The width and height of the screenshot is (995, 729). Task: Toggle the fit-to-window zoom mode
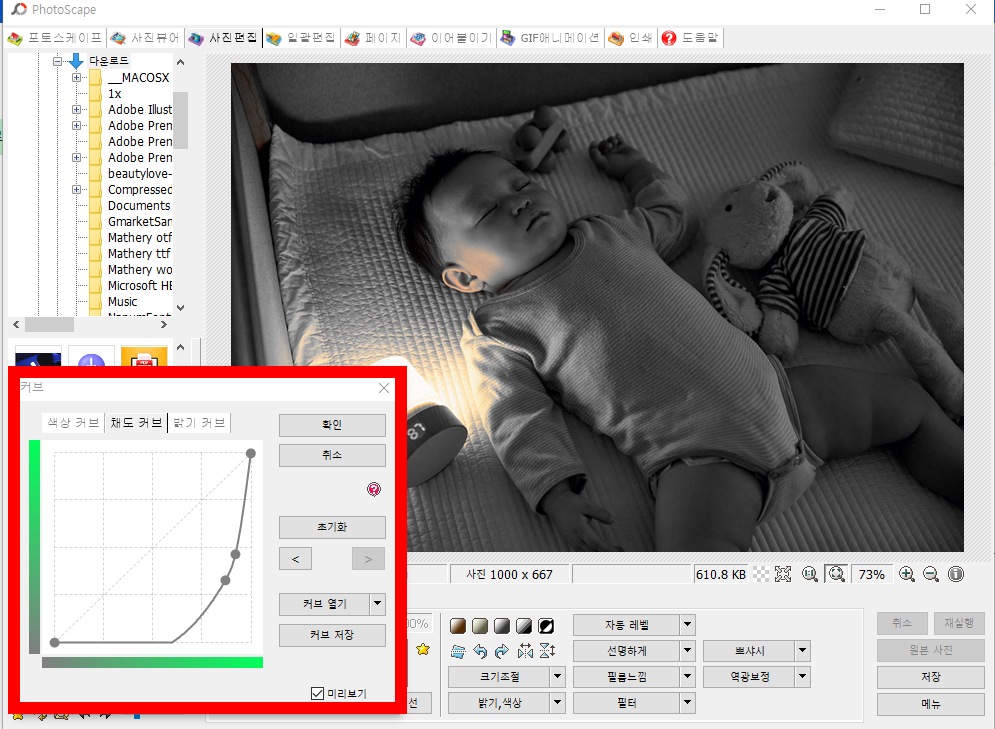(x=836, y=574)
